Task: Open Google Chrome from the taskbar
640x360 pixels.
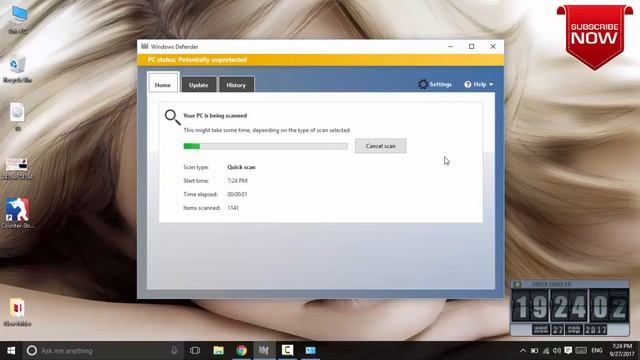Action: click(x=241, y=350)
